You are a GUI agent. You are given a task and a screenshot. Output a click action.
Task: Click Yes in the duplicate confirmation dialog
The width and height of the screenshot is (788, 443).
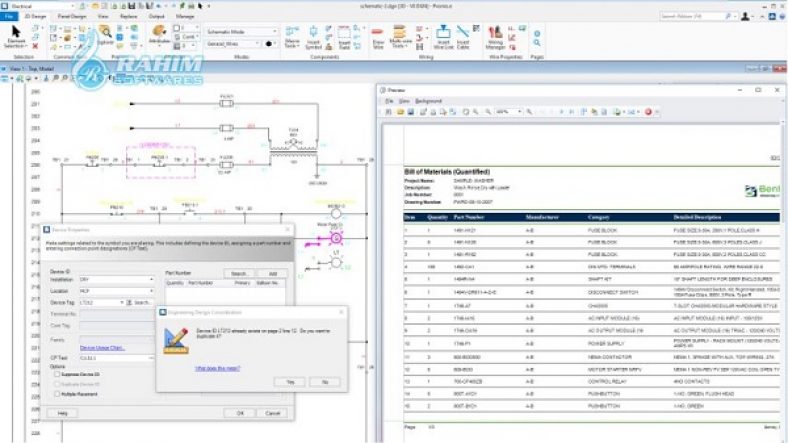click(290, 381)
